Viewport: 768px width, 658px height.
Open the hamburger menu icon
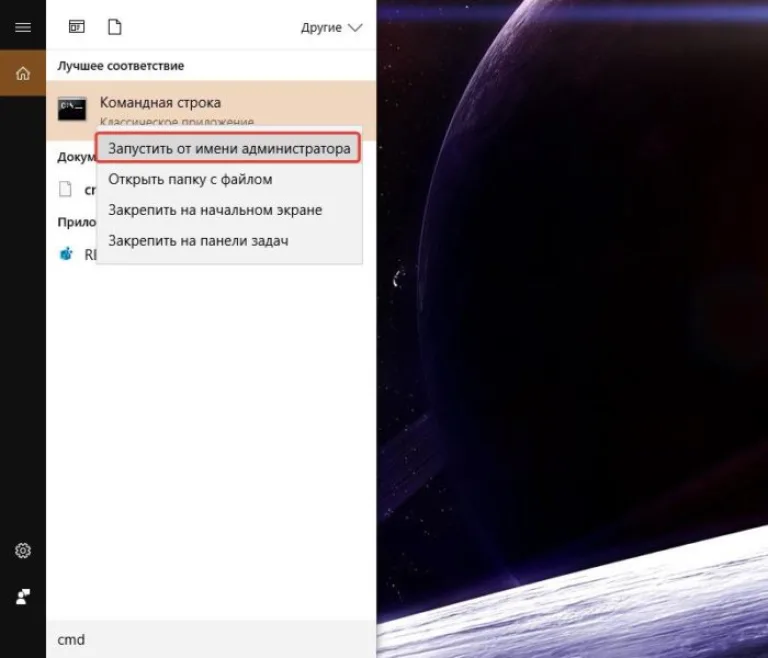tap(23, 27)
